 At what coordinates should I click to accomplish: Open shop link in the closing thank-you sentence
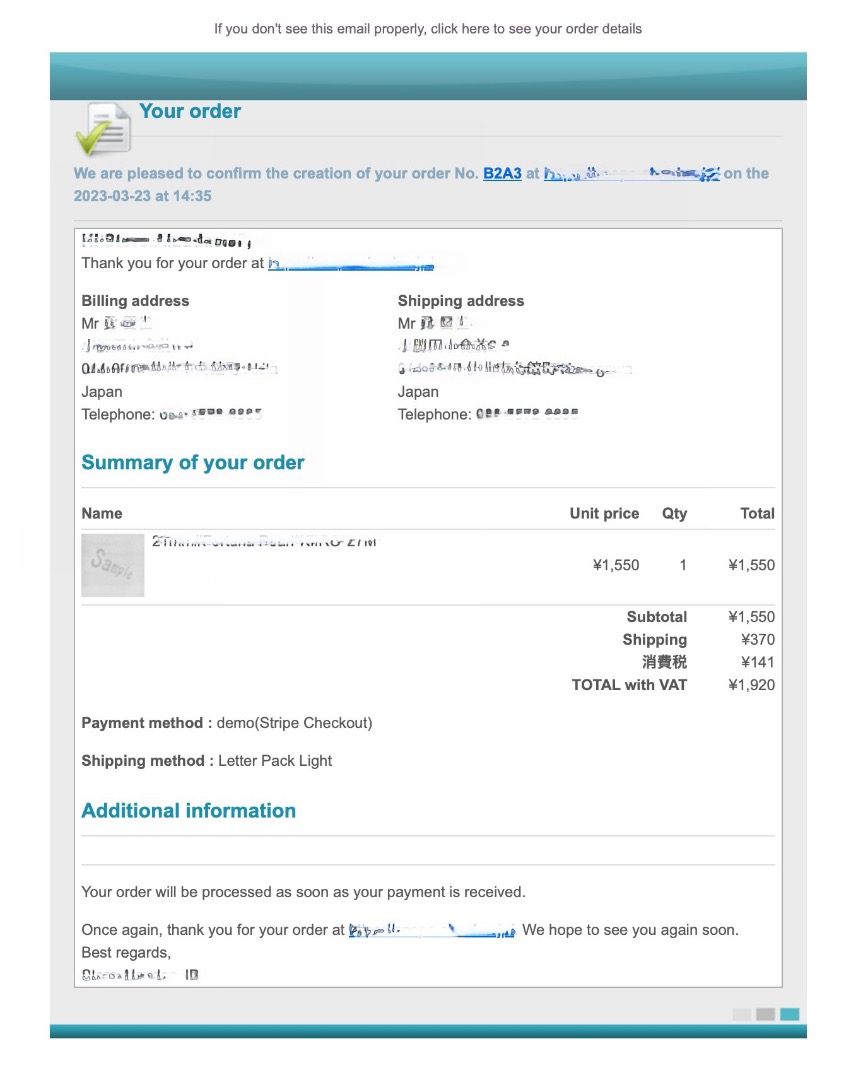tap(432, 930)
